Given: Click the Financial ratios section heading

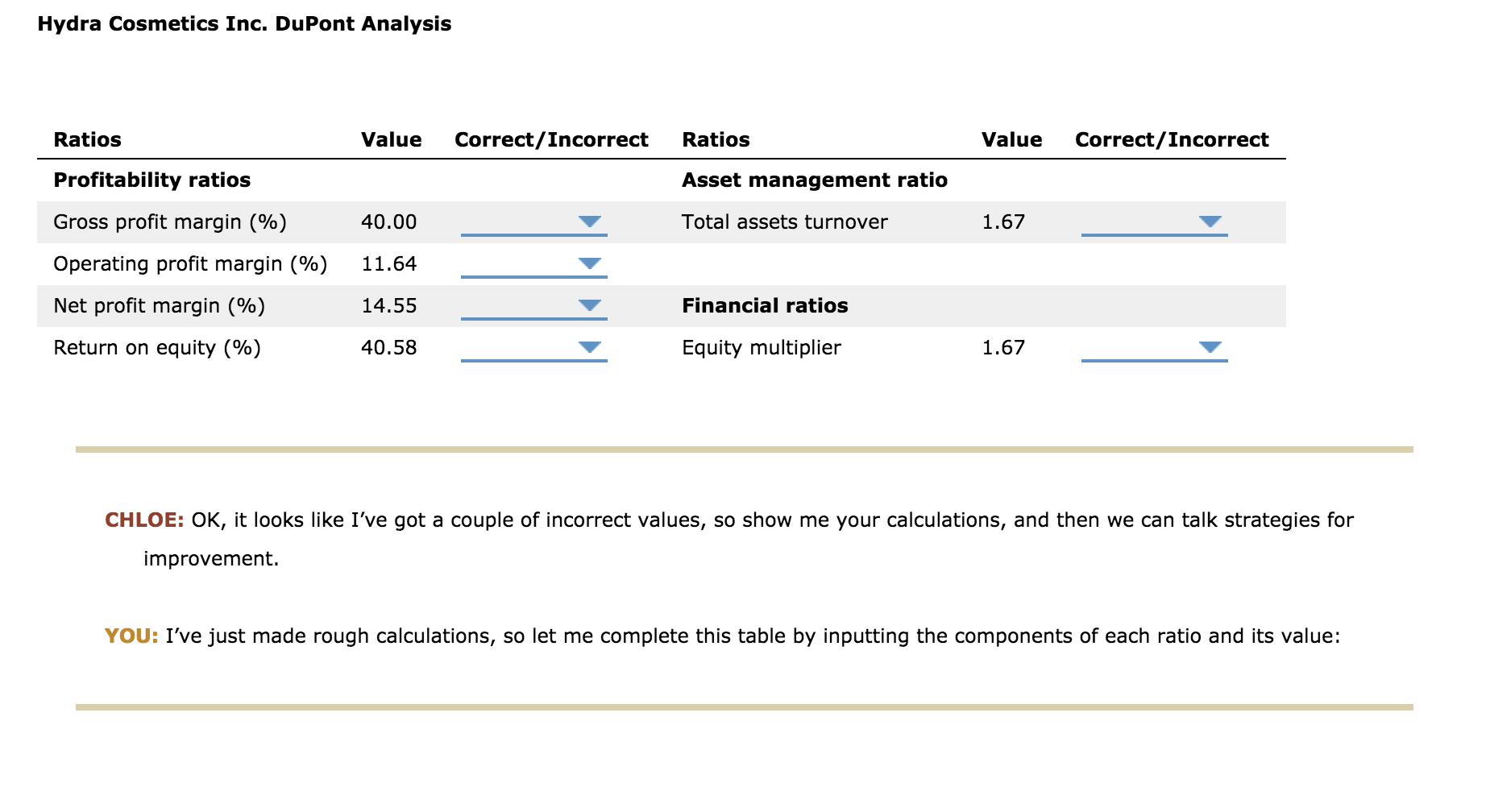Looking at the screenshot, I should coord(765,305).
